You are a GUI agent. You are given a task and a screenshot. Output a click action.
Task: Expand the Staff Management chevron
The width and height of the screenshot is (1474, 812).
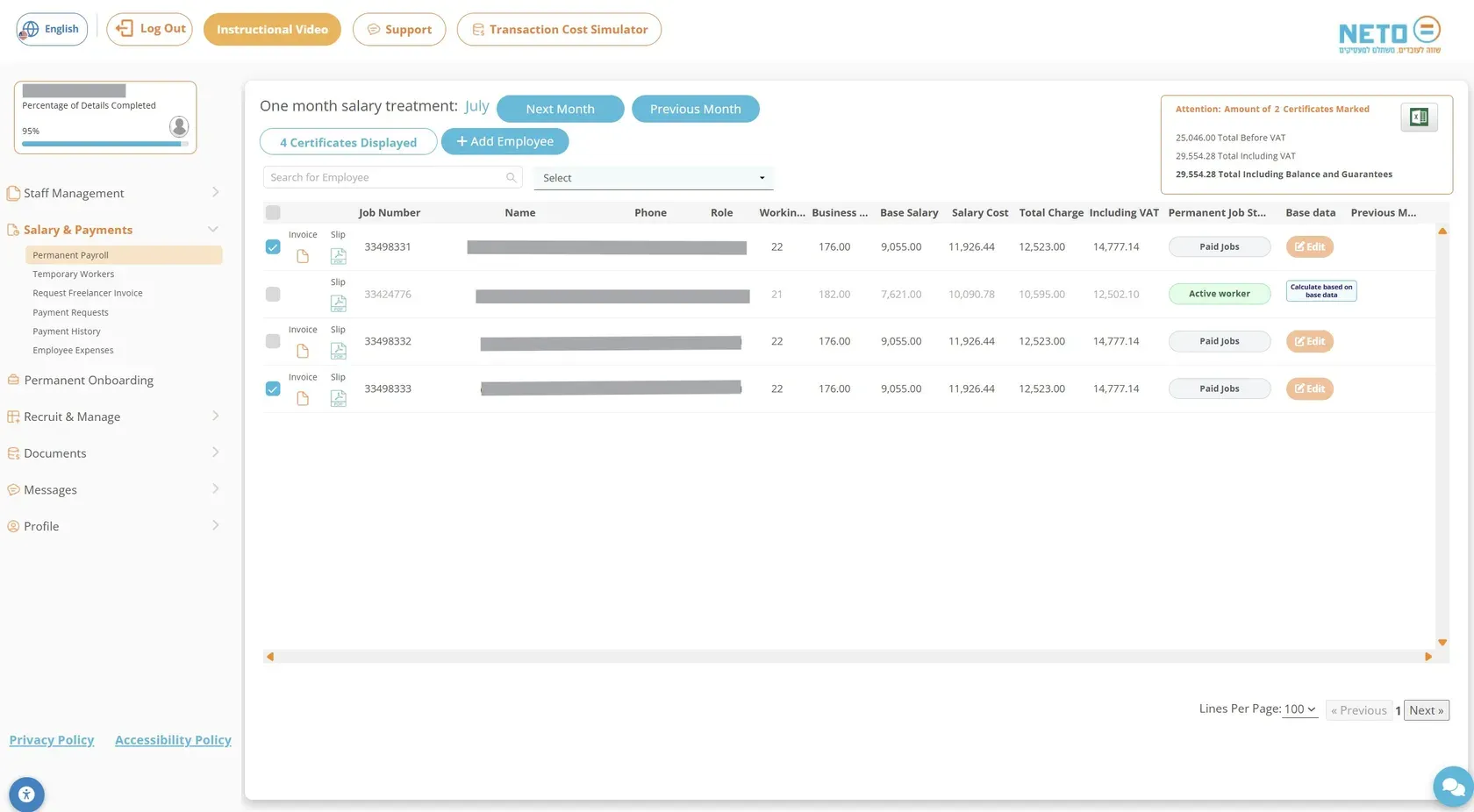pyautogui.click(x=215, y=192)
